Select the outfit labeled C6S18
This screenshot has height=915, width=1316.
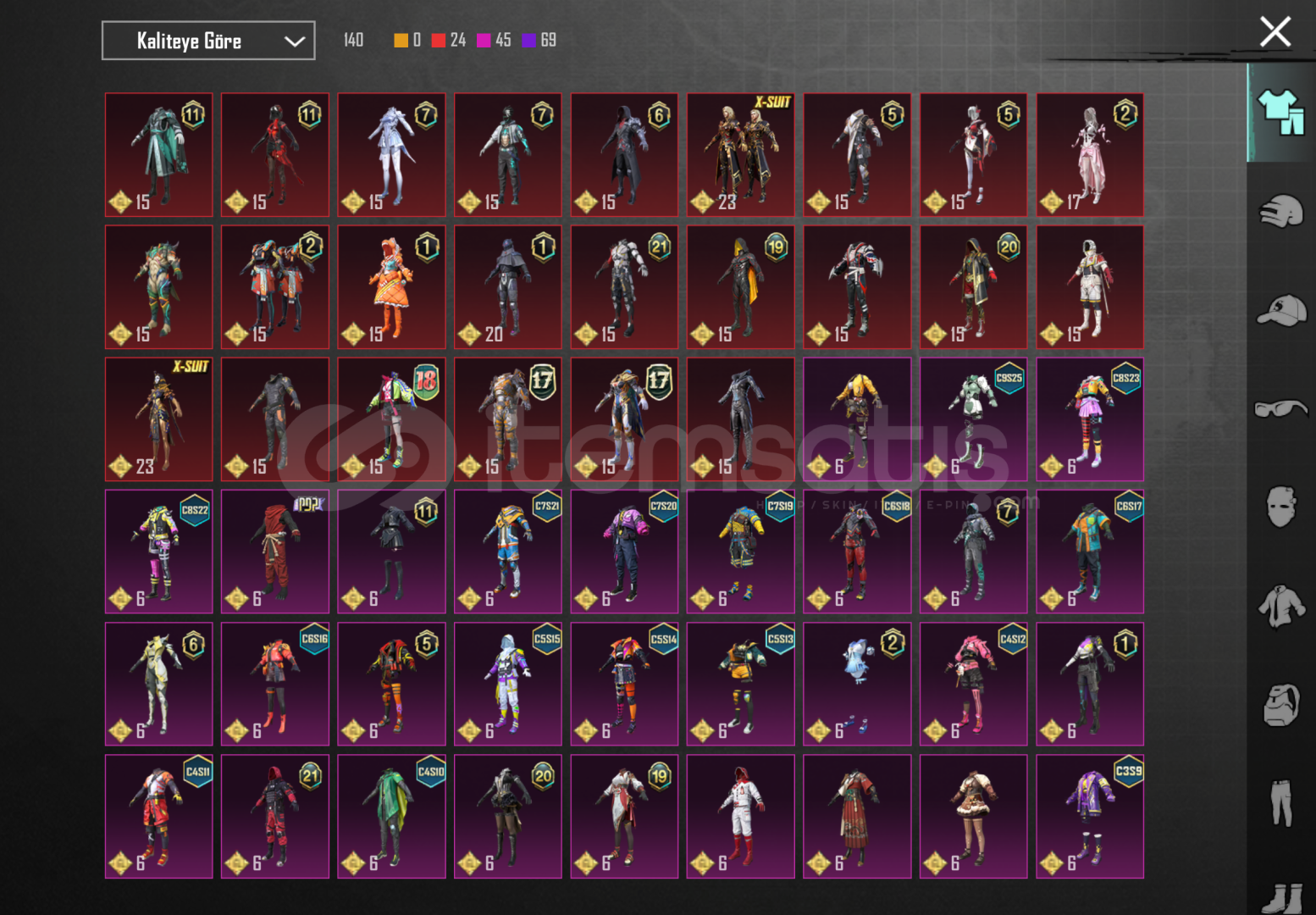click(x=857, y=552)
